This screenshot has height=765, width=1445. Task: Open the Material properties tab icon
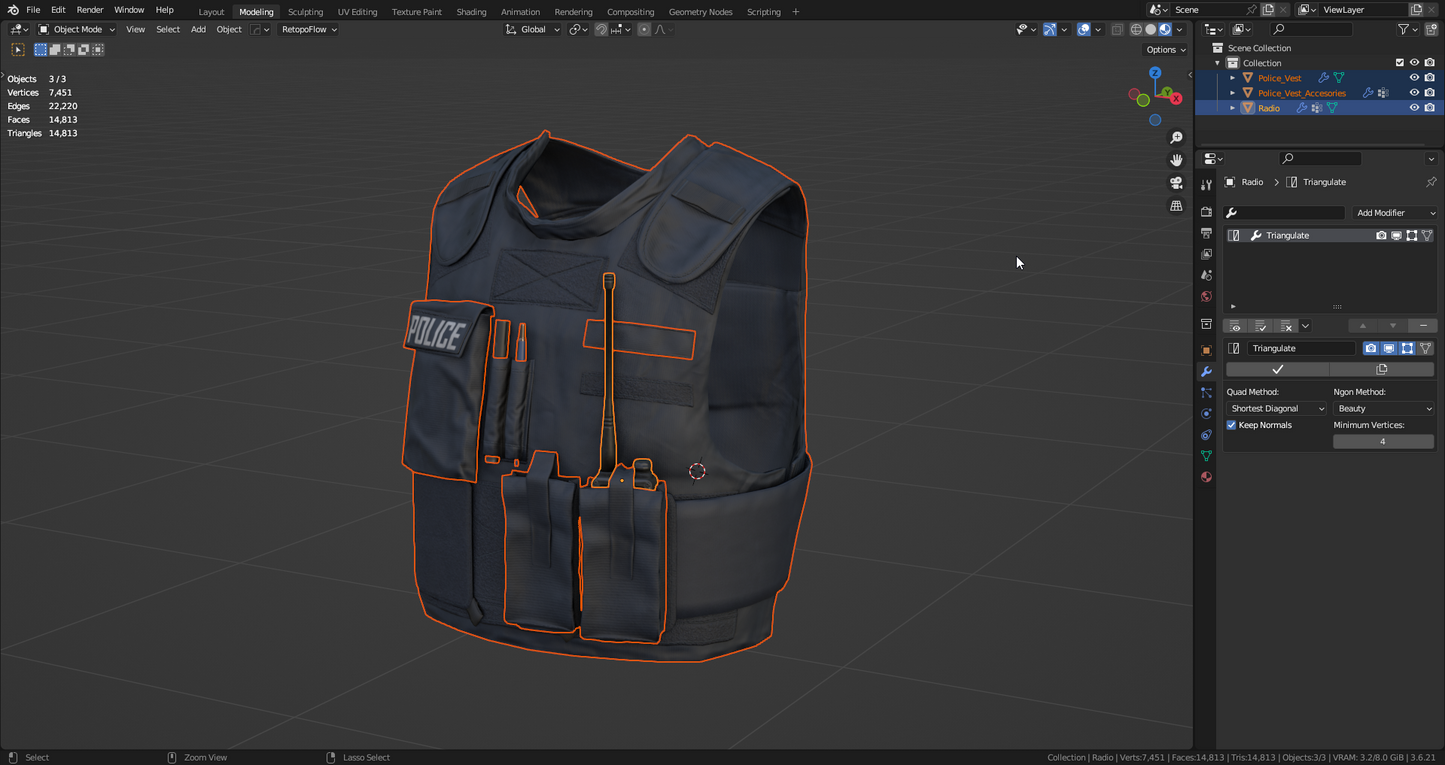1206,477
